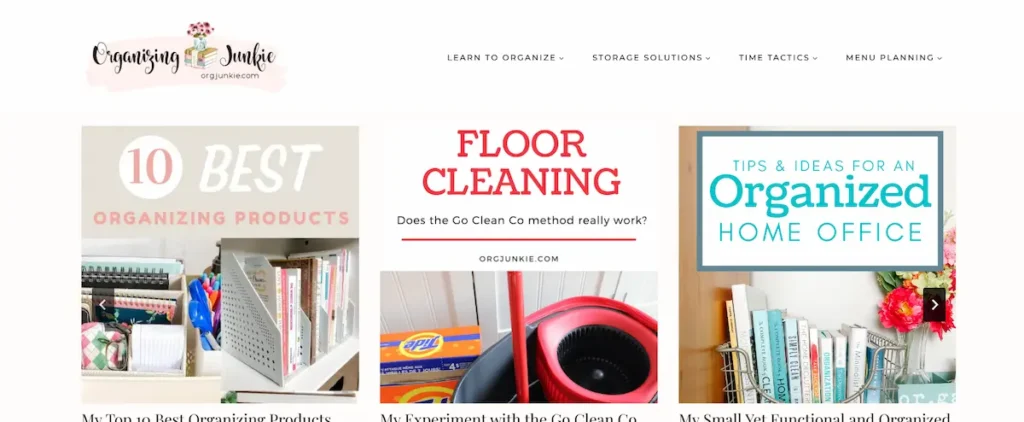Open My Top 10 Best Organizing Products link
The height and width of the screenshot is (422, 1024).
(x=206, y=417)
